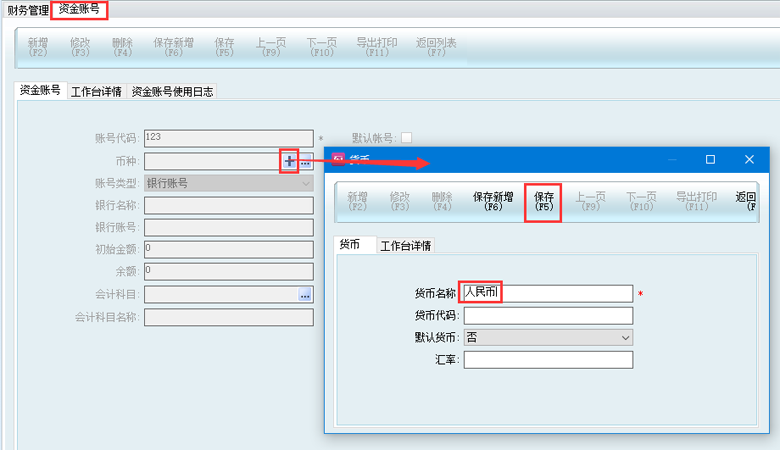This screenshot has width=780, height=450.
Task: Click 保存 (F5) in the 货币 dialog toolbar
Action: (x=544, y=202)
